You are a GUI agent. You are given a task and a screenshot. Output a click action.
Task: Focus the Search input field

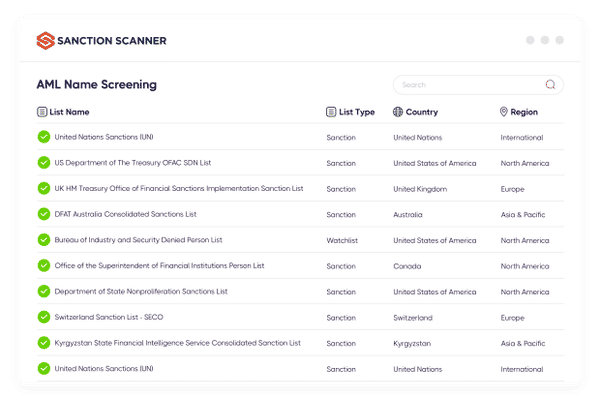pos(478,85)
